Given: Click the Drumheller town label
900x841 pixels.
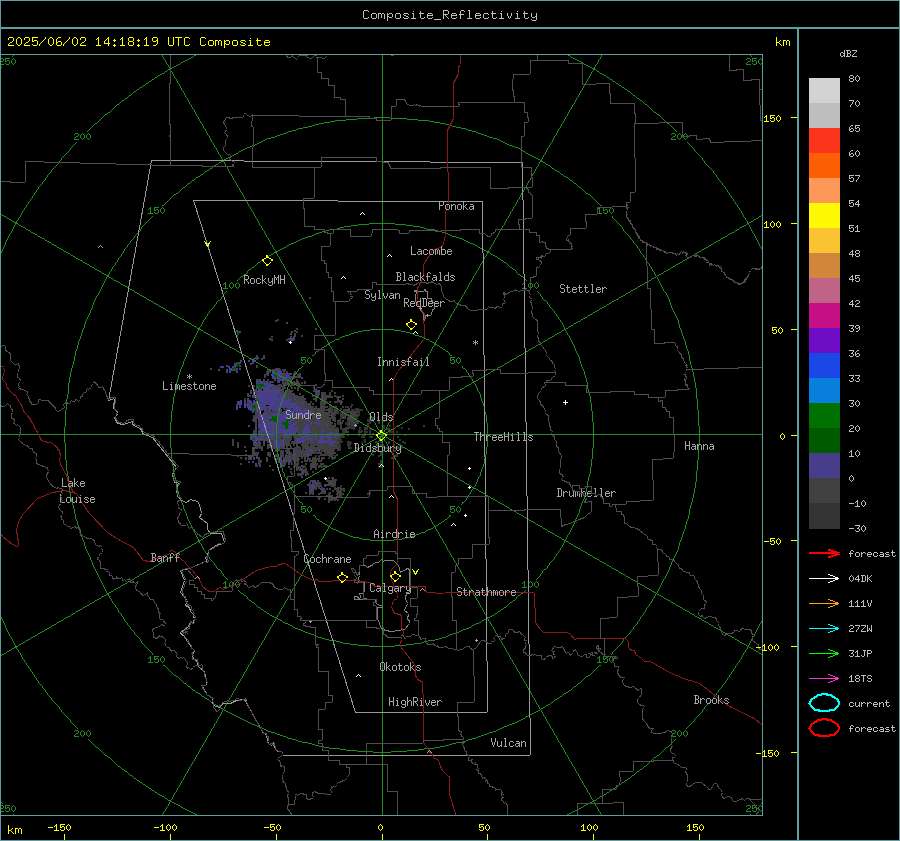Looking at the screenshot, I should pyautogui.click(x=586, y=493).
